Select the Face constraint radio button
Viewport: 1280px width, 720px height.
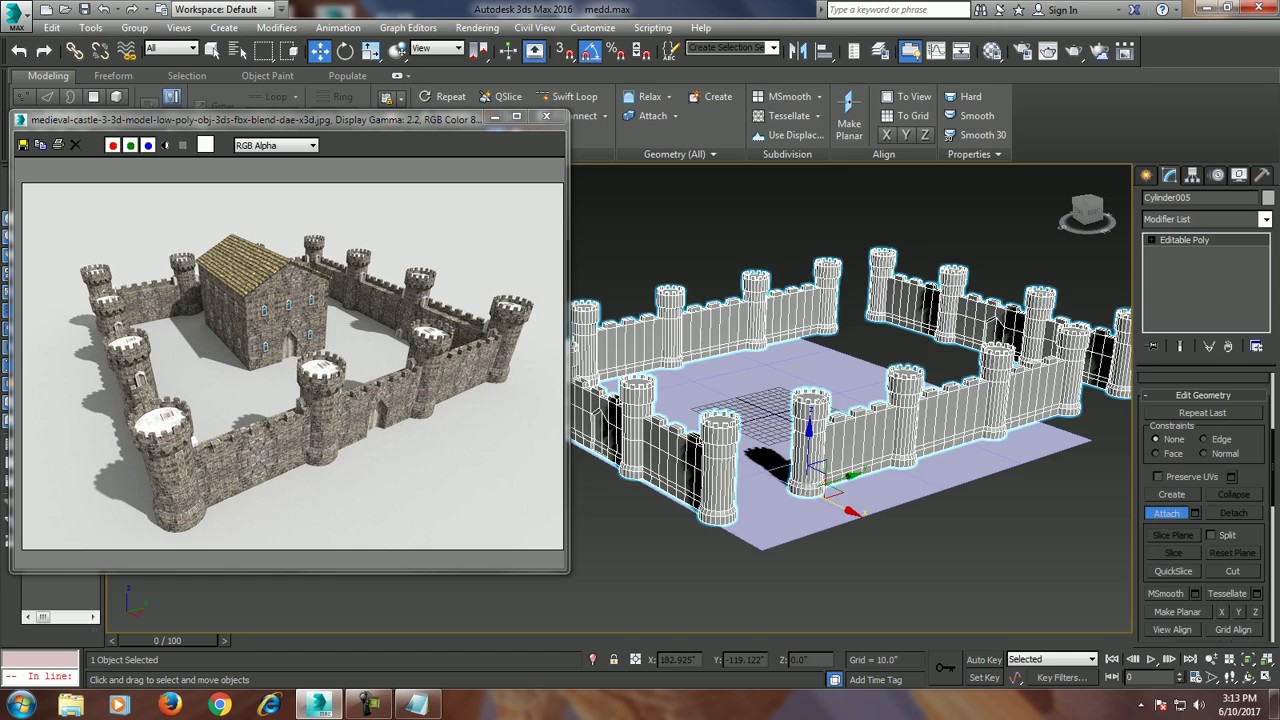pos(1156,454)
